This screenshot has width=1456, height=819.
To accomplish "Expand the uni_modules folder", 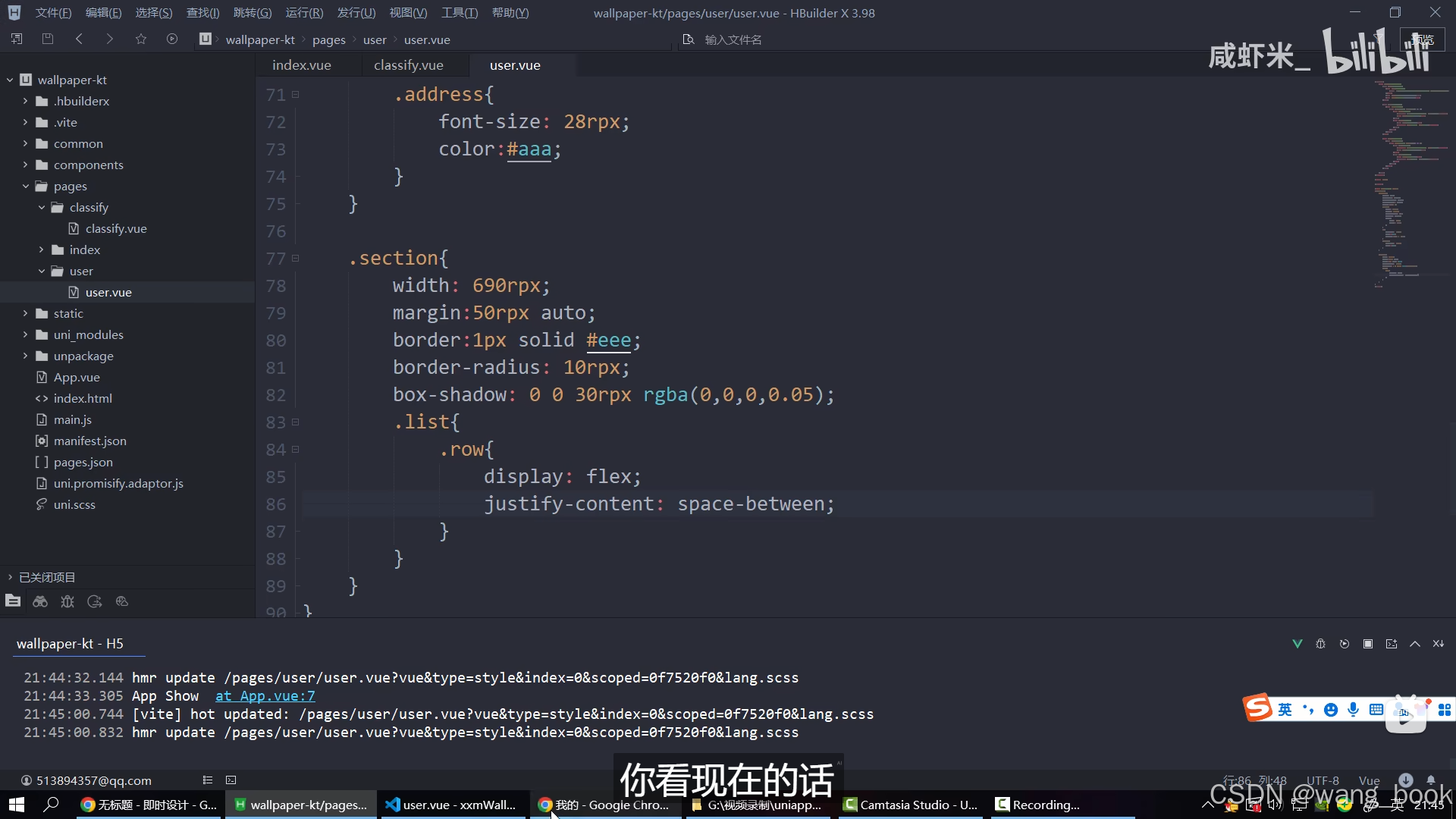I will (x=25, y=334).
